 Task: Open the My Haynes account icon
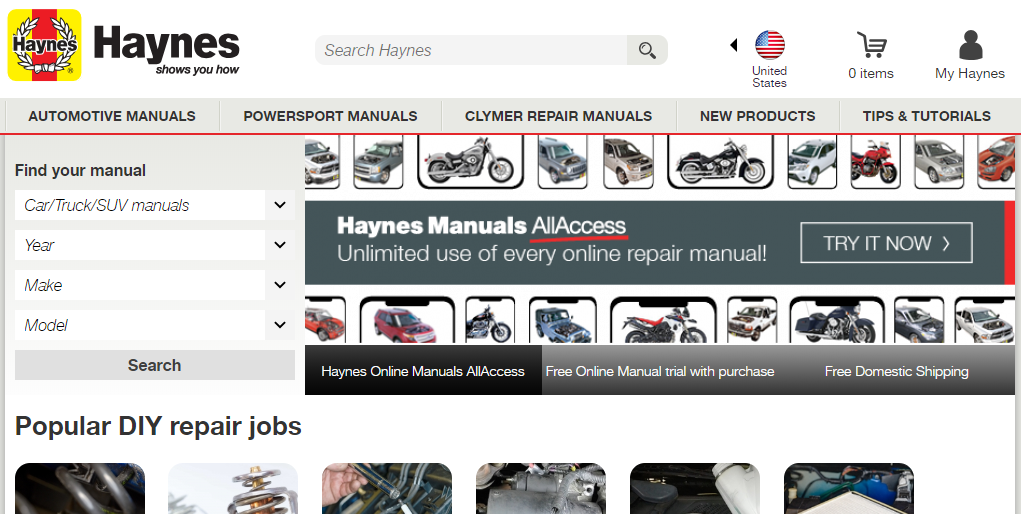pos(970,45)
